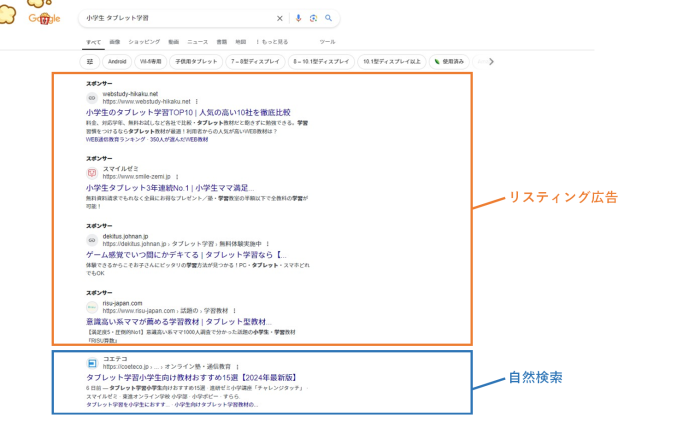The height and width of the screenshot is (421, 700).
Task: Open the 書籍 tab
Action: tap(222, 42)
